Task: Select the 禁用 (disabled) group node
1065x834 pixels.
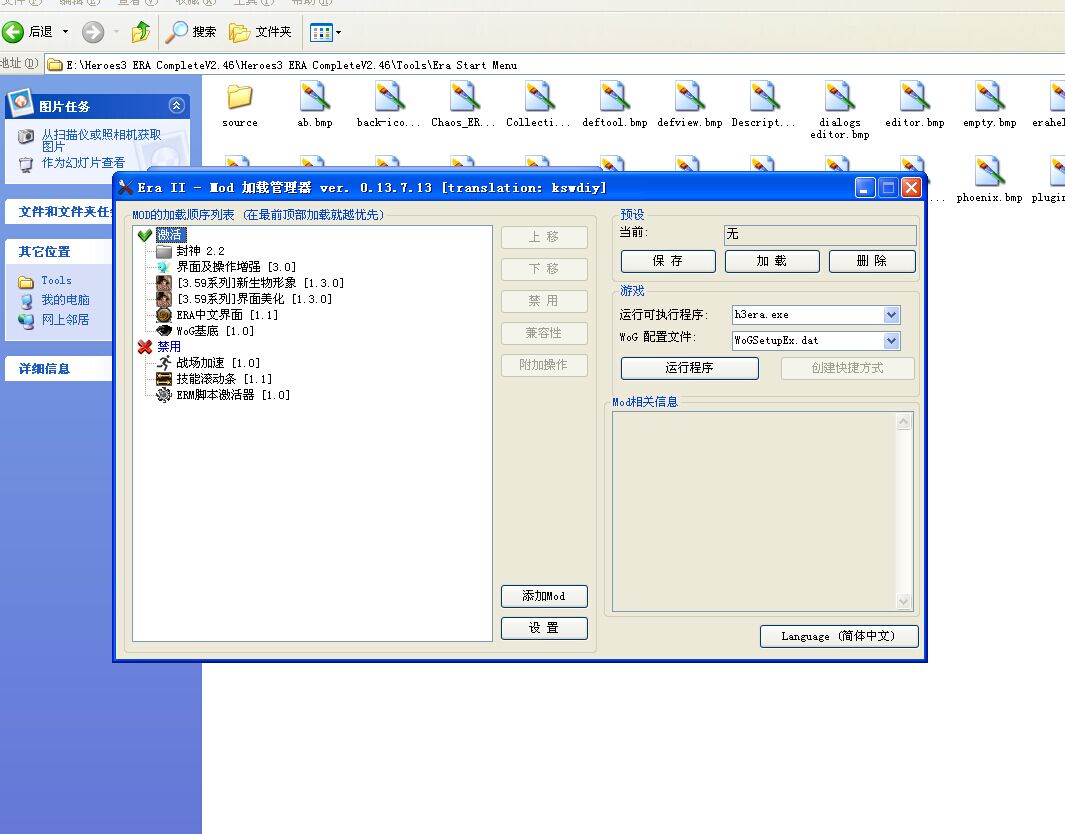Action: (x=169, y=346)
